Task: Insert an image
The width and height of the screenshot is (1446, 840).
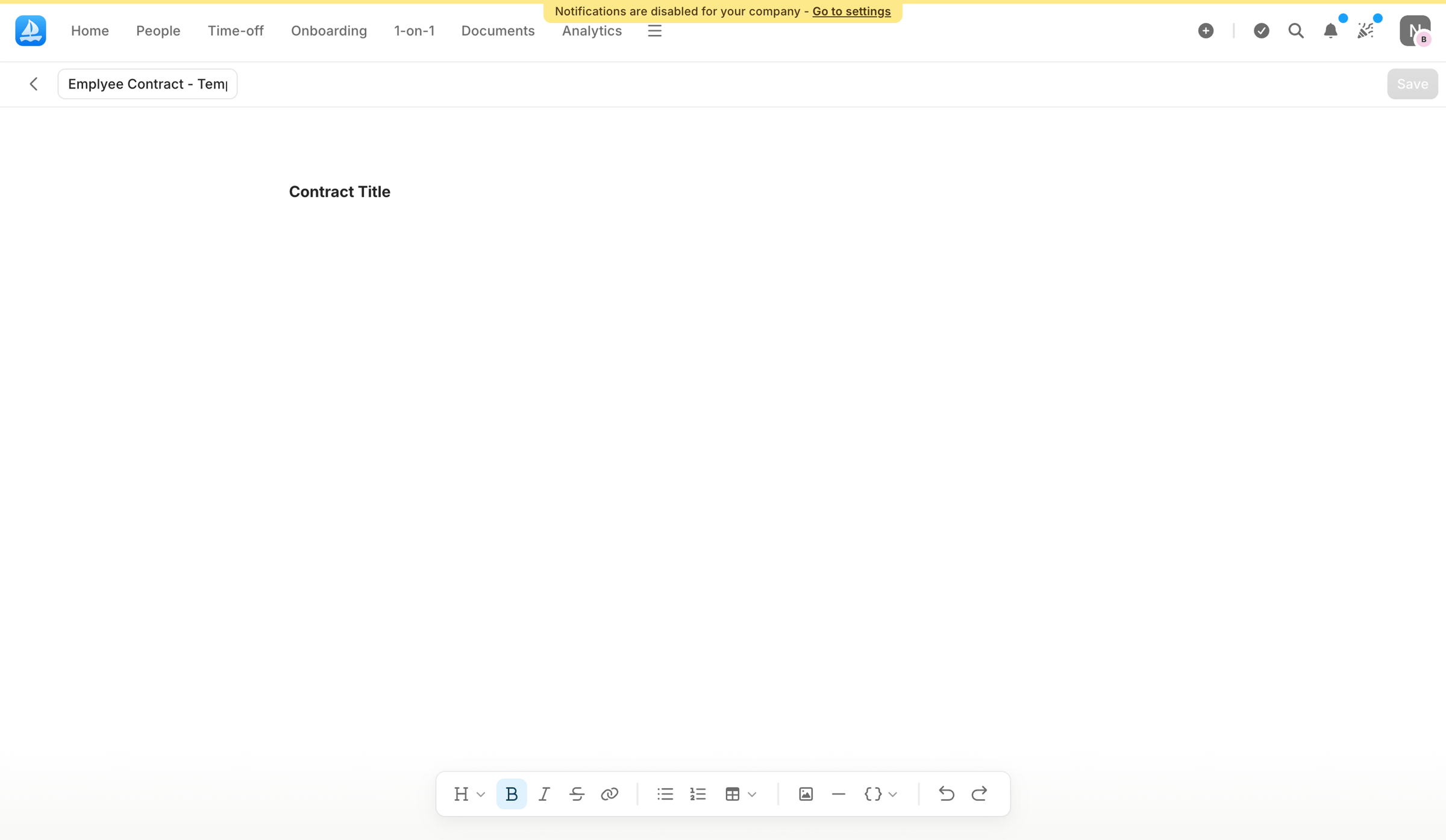Action: coord(806,794)
